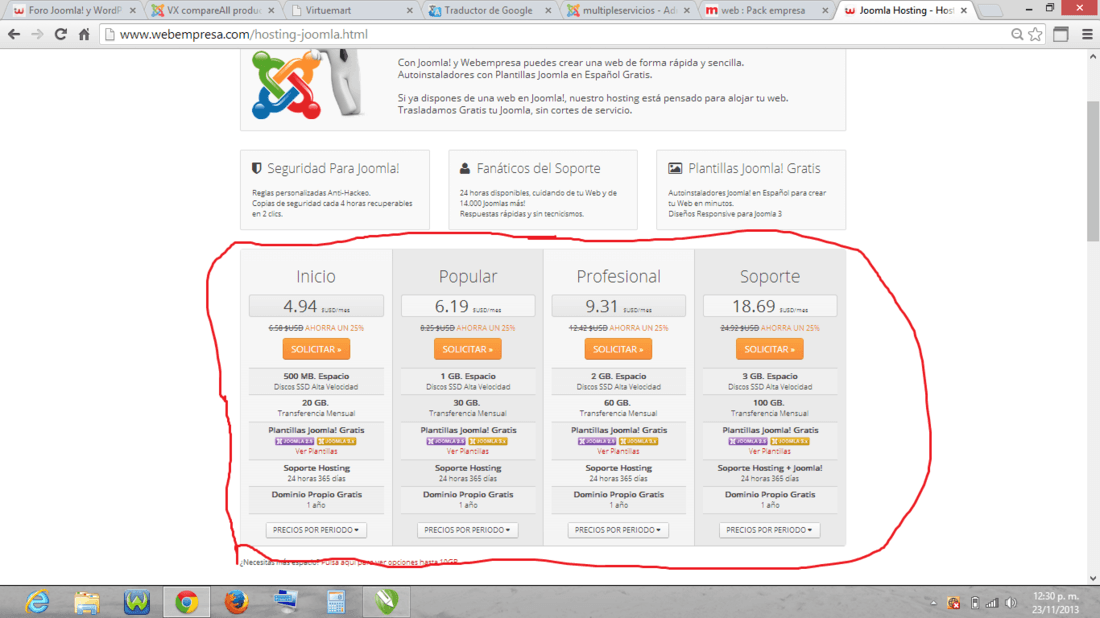The width and height of the screenshot is (1100, 618).
Task: Reload the page with the refresh icon
Action: click(61, 34)
